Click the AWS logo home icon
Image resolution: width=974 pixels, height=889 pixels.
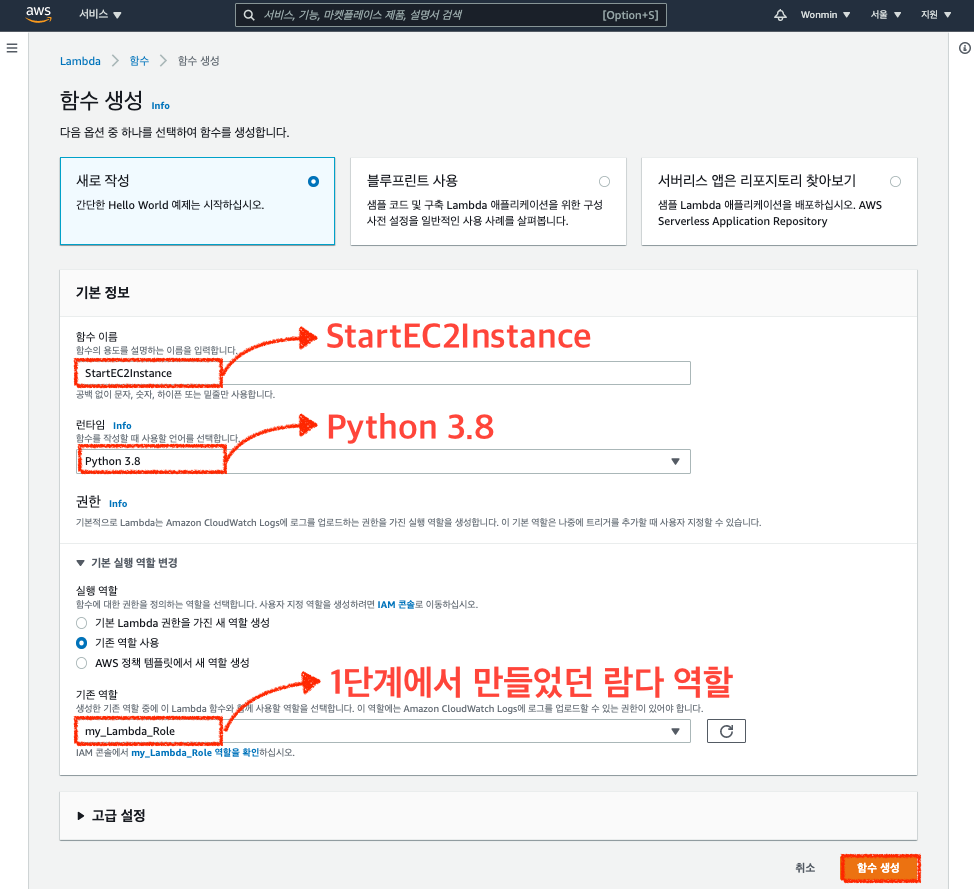point(38,14)
